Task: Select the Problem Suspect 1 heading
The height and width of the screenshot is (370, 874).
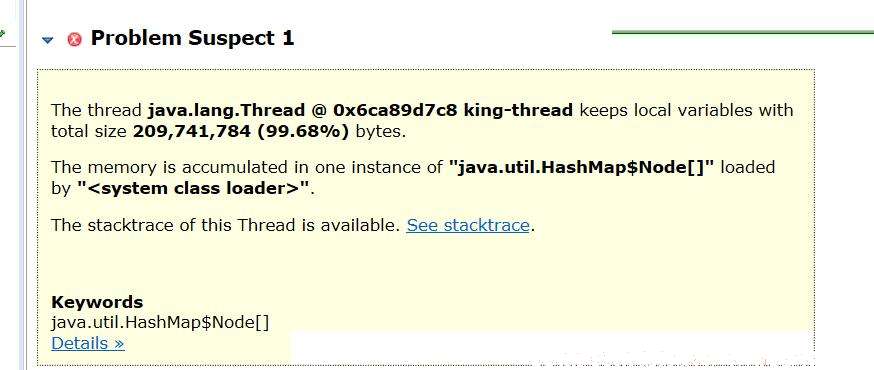Action: tap(192, 38)
